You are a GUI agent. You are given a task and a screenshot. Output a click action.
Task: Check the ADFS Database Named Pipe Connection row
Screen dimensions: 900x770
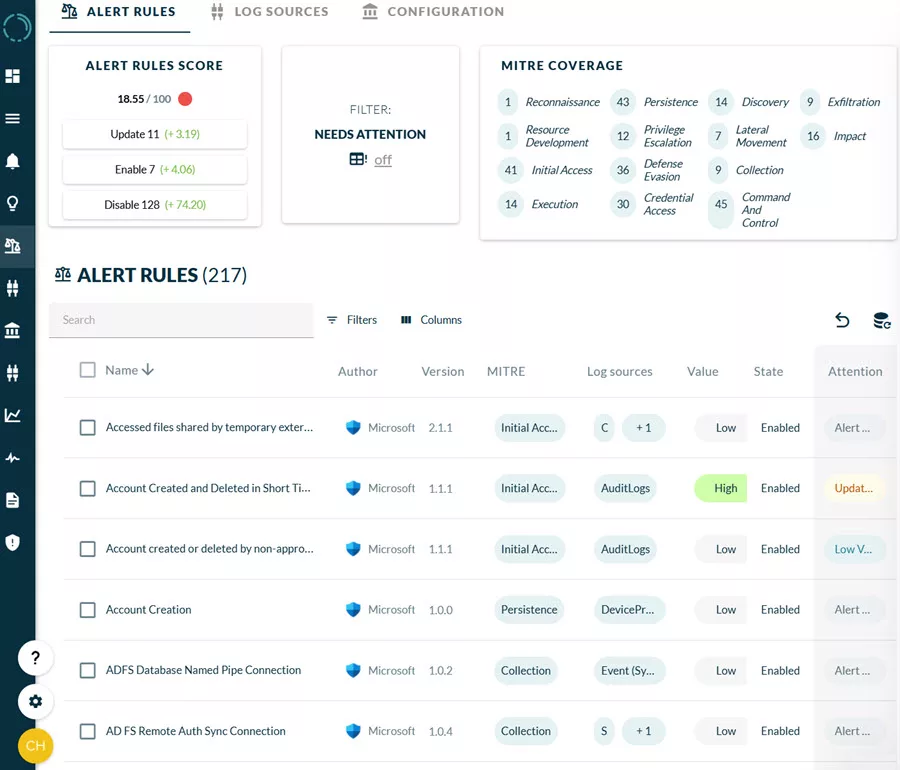tap(88, 670)
